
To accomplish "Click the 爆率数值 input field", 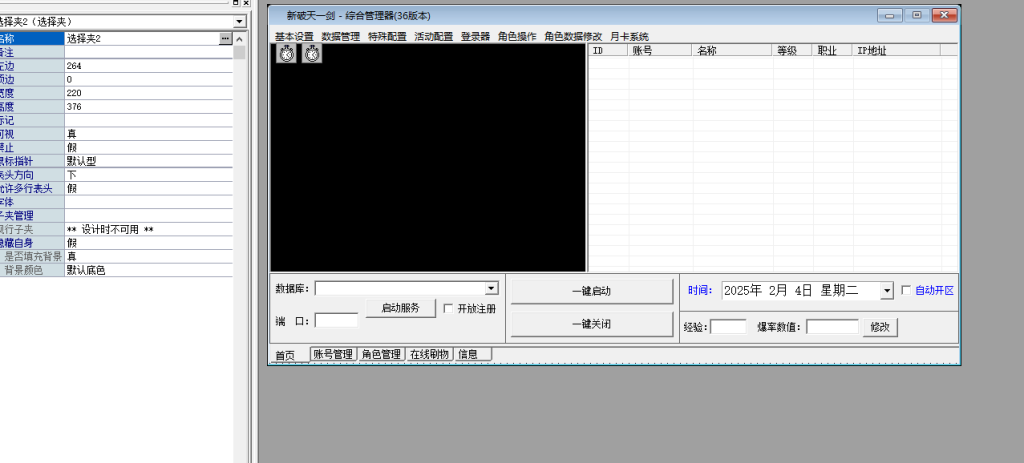I will click(833, 327).
